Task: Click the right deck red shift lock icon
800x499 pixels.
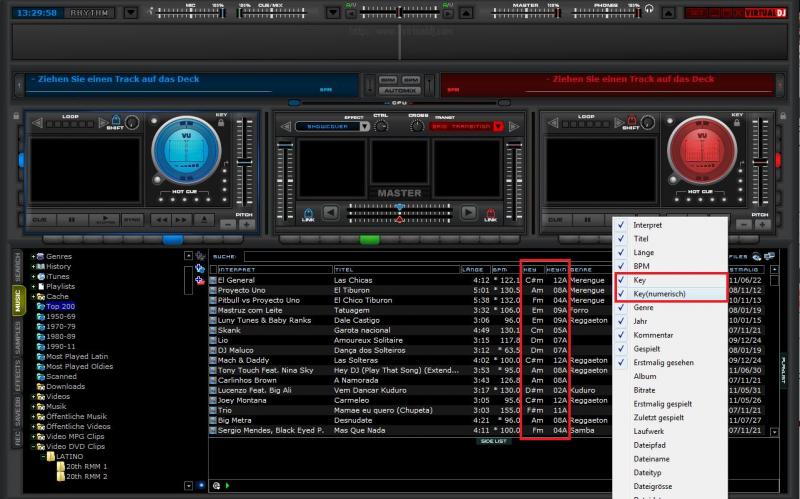Action: coord(632,120)
